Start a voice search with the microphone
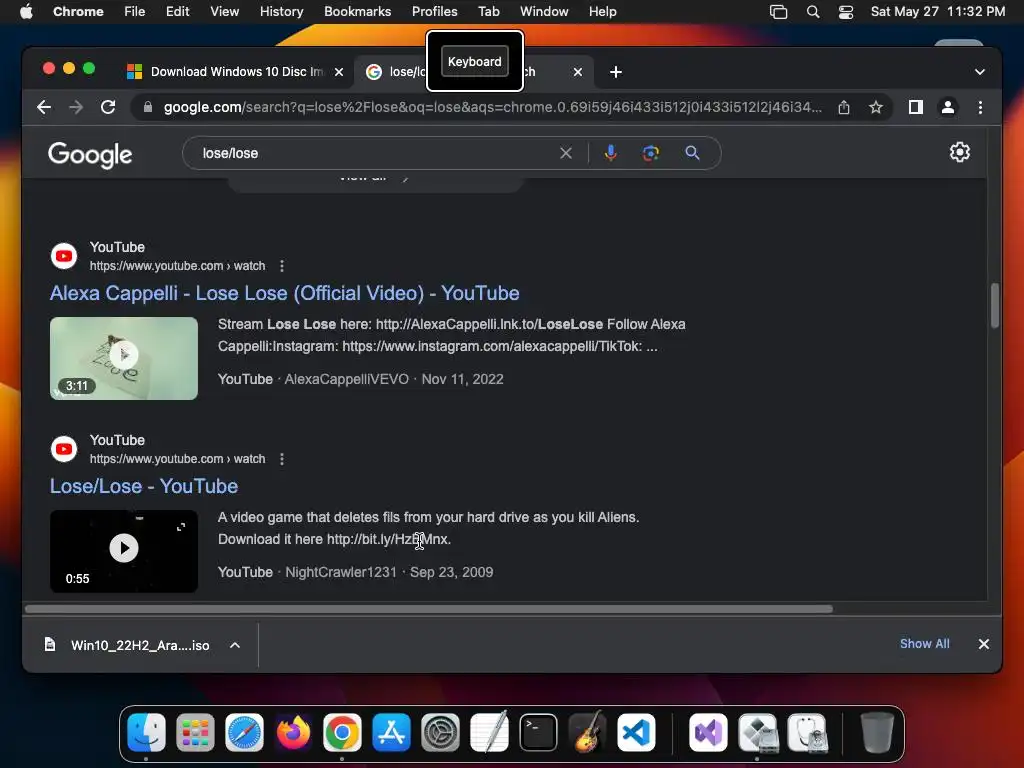This screenshot has width=1024, height=768. click(x=611, y=153)
